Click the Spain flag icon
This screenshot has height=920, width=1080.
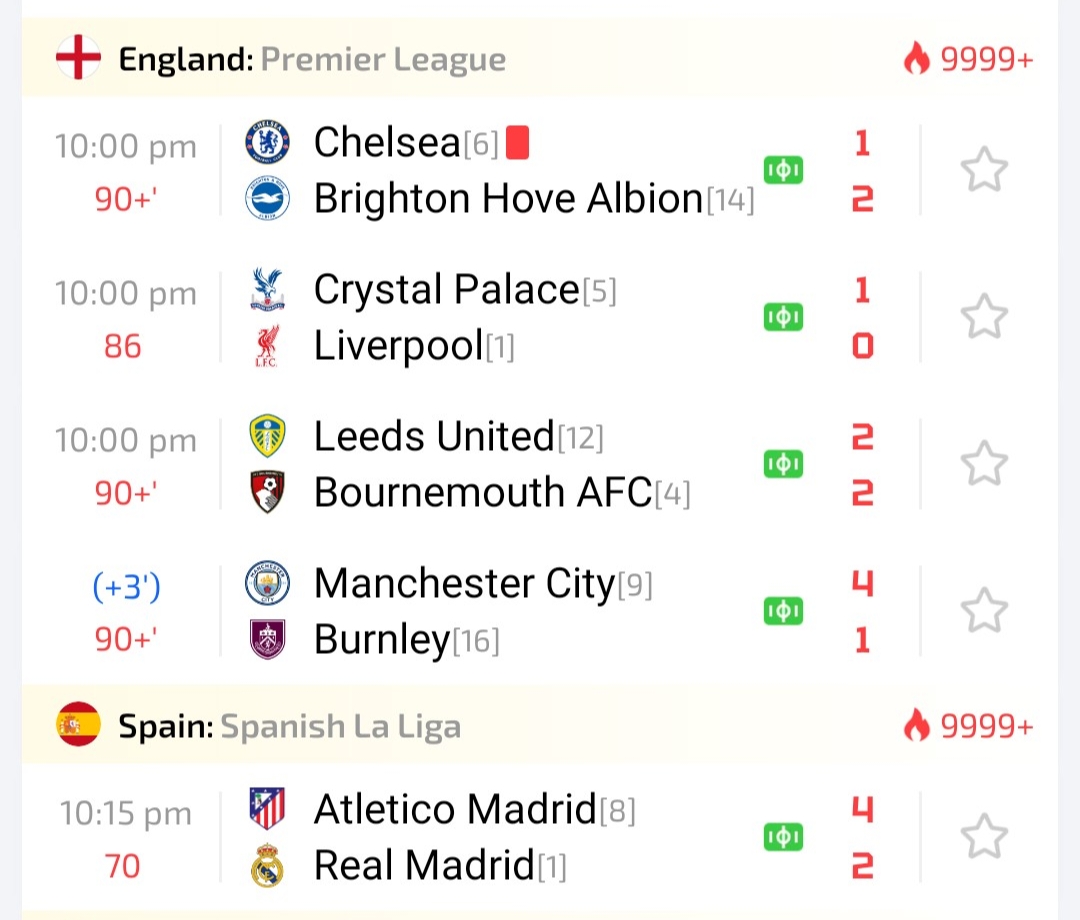coord(78,725)
